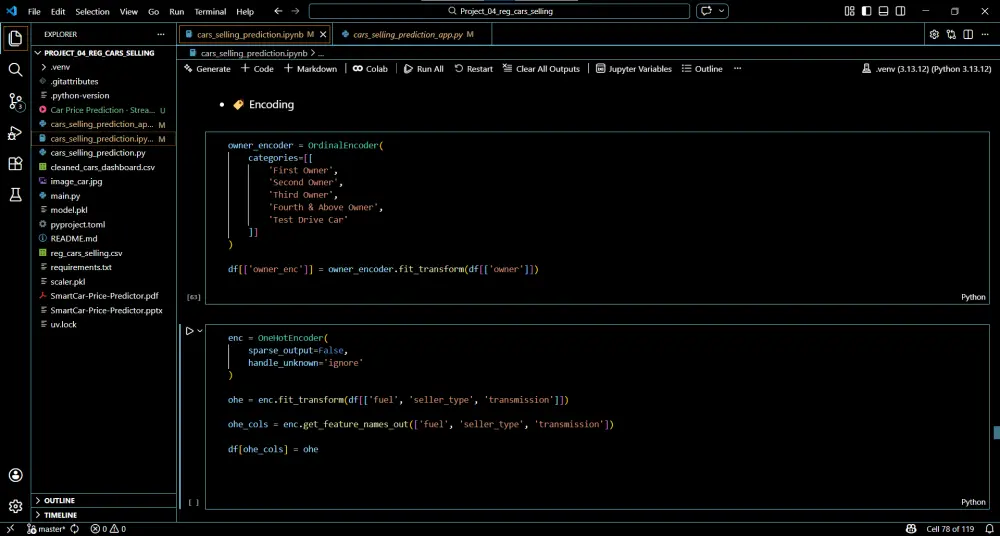Show errors and warnings problems panel
The image size is (1000, 536).
[x=108, y=529]
